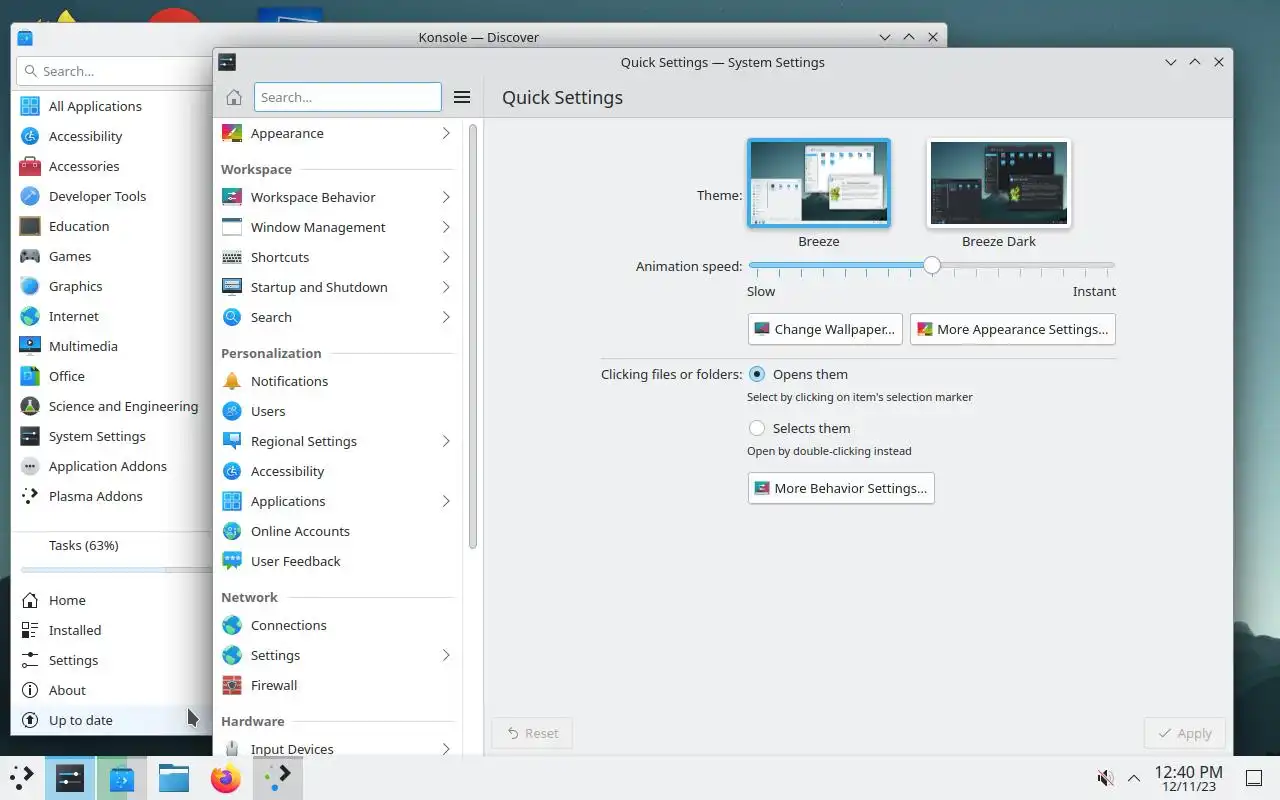Select the 'Opens them' radio button
This screenshot has height=800, width=1280.
tap(757, 374)
